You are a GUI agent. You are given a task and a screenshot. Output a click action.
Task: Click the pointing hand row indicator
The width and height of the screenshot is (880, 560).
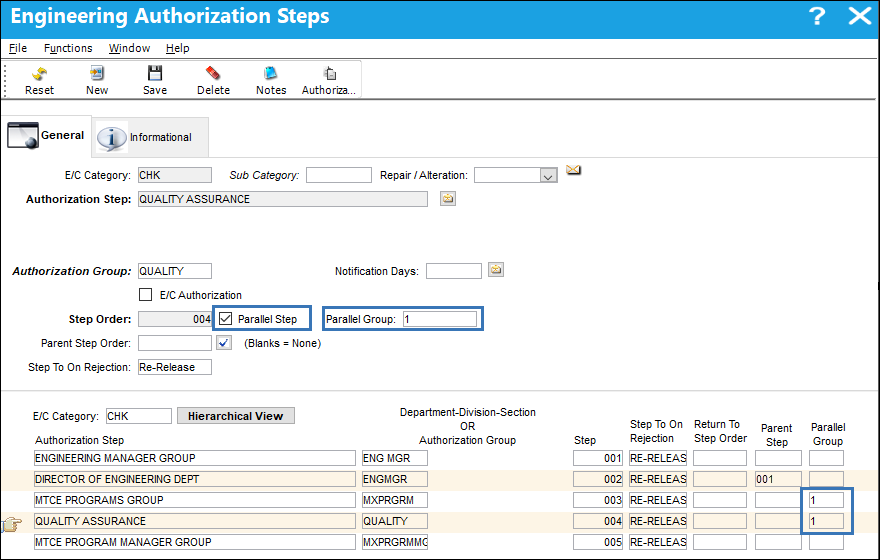tap(12, 524)
